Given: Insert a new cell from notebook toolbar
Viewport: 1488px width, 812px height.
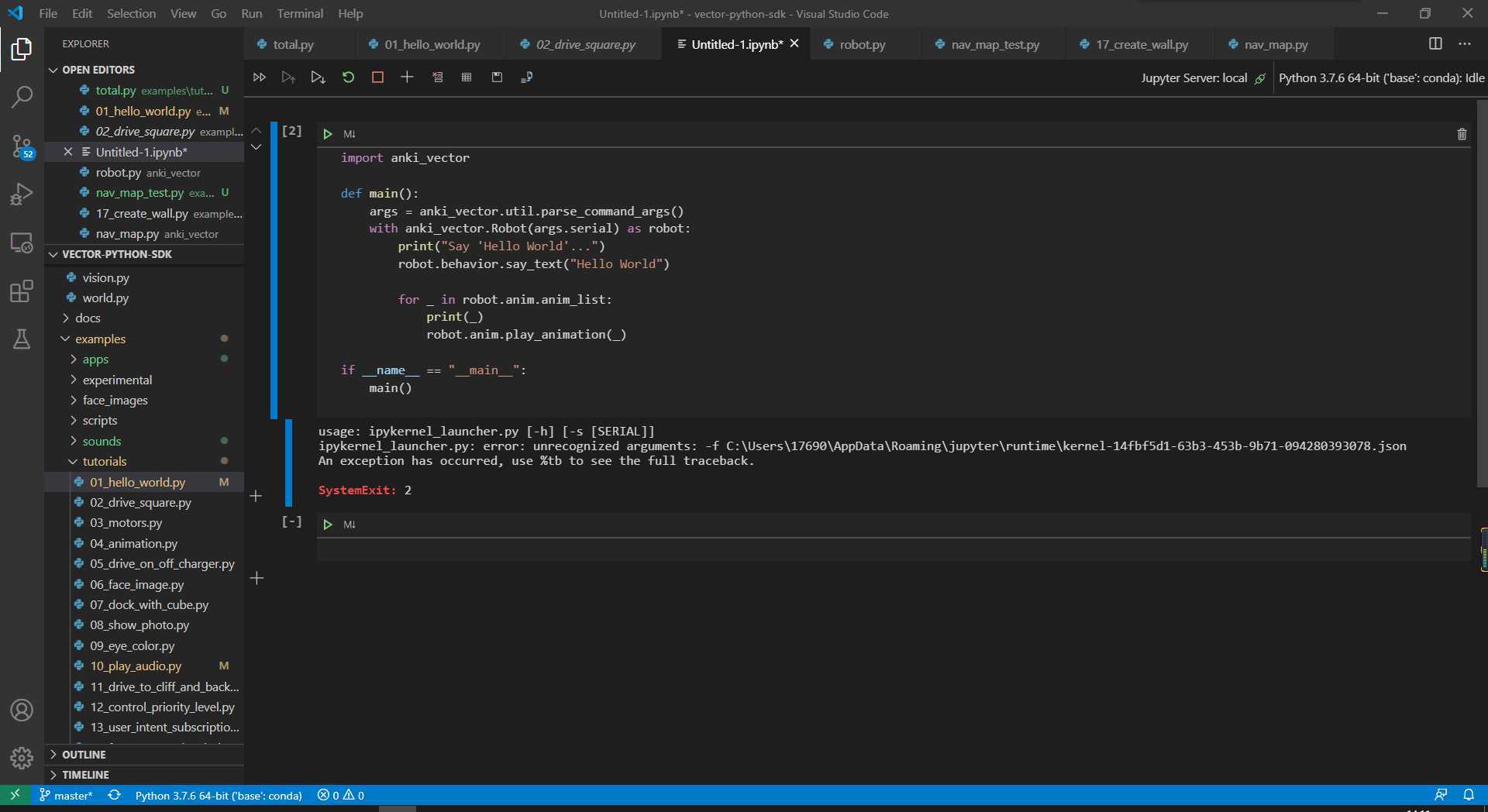Looking at the screenshot, I should pyautogui.click(x=407, y=77).
